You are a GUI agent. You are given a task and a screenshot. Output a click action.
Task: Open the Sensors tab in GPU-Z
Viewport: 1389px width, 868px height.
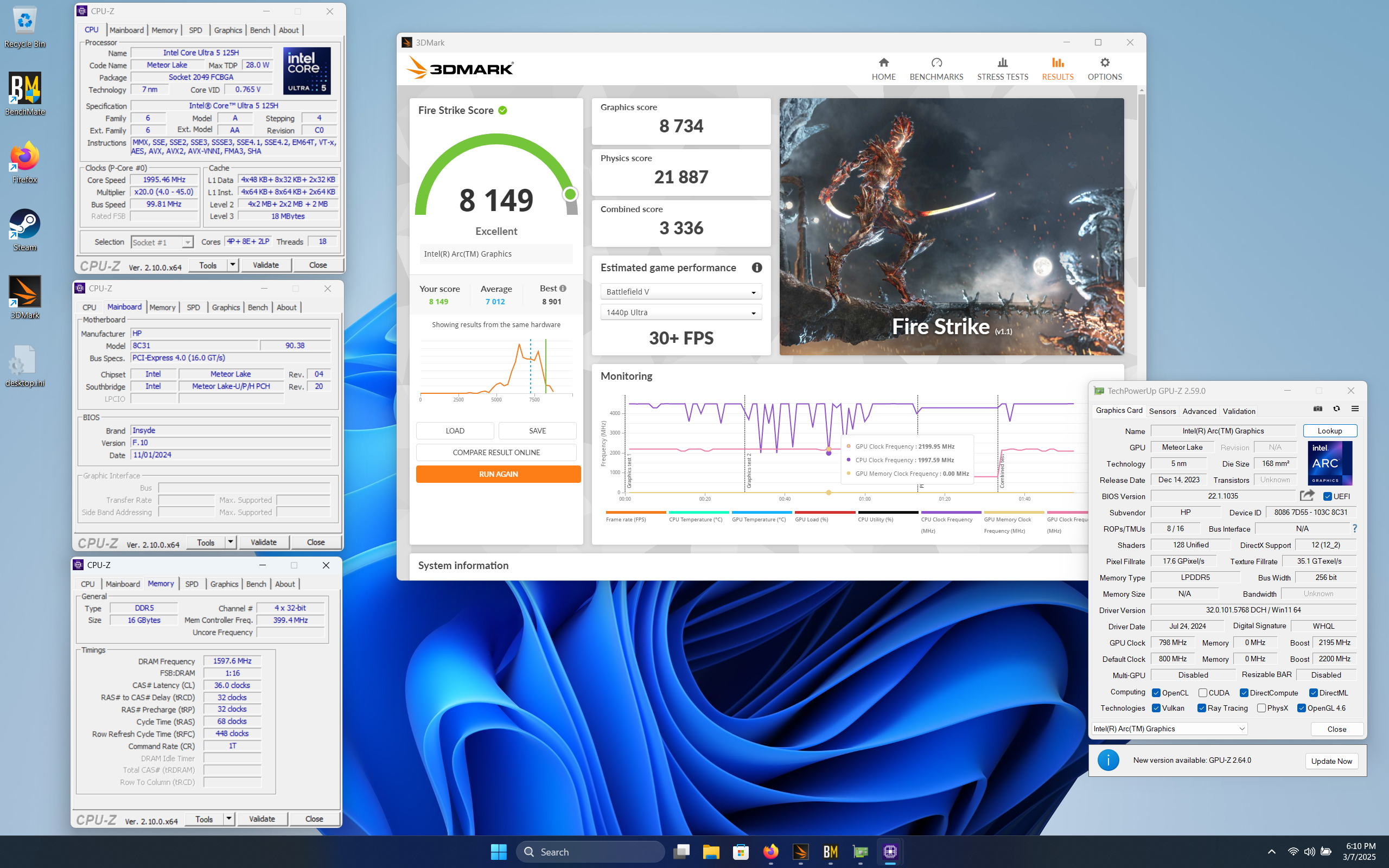pos(1162,411)
